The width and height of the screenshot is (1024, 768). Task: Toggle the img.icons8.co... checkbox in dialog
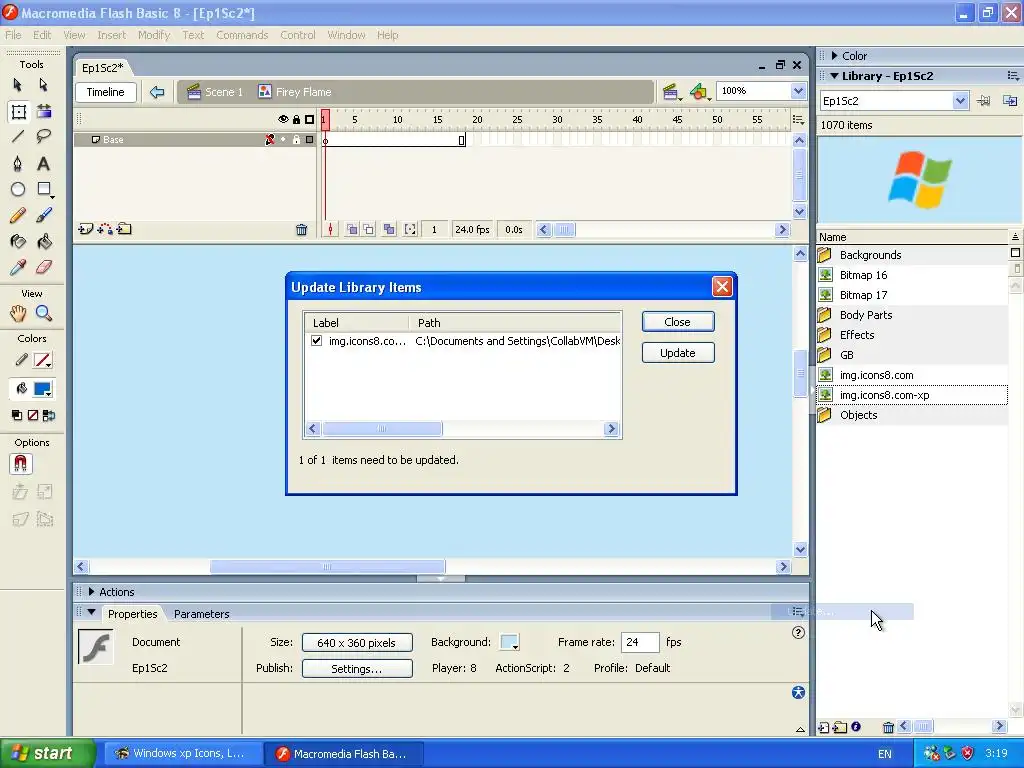pyautogui.click(x=317, y=341)
